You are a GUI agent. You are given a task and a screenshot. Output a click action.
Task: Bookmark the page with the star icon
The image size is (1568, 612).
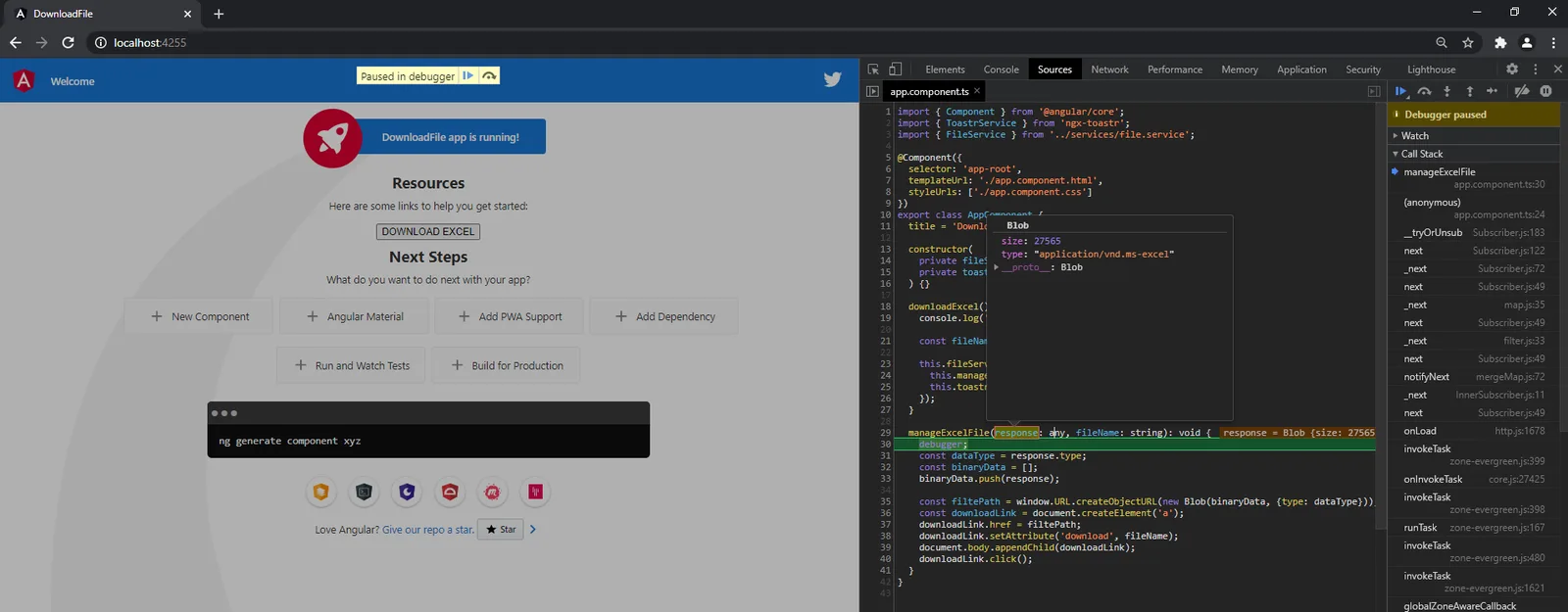tap(1468, 42)
